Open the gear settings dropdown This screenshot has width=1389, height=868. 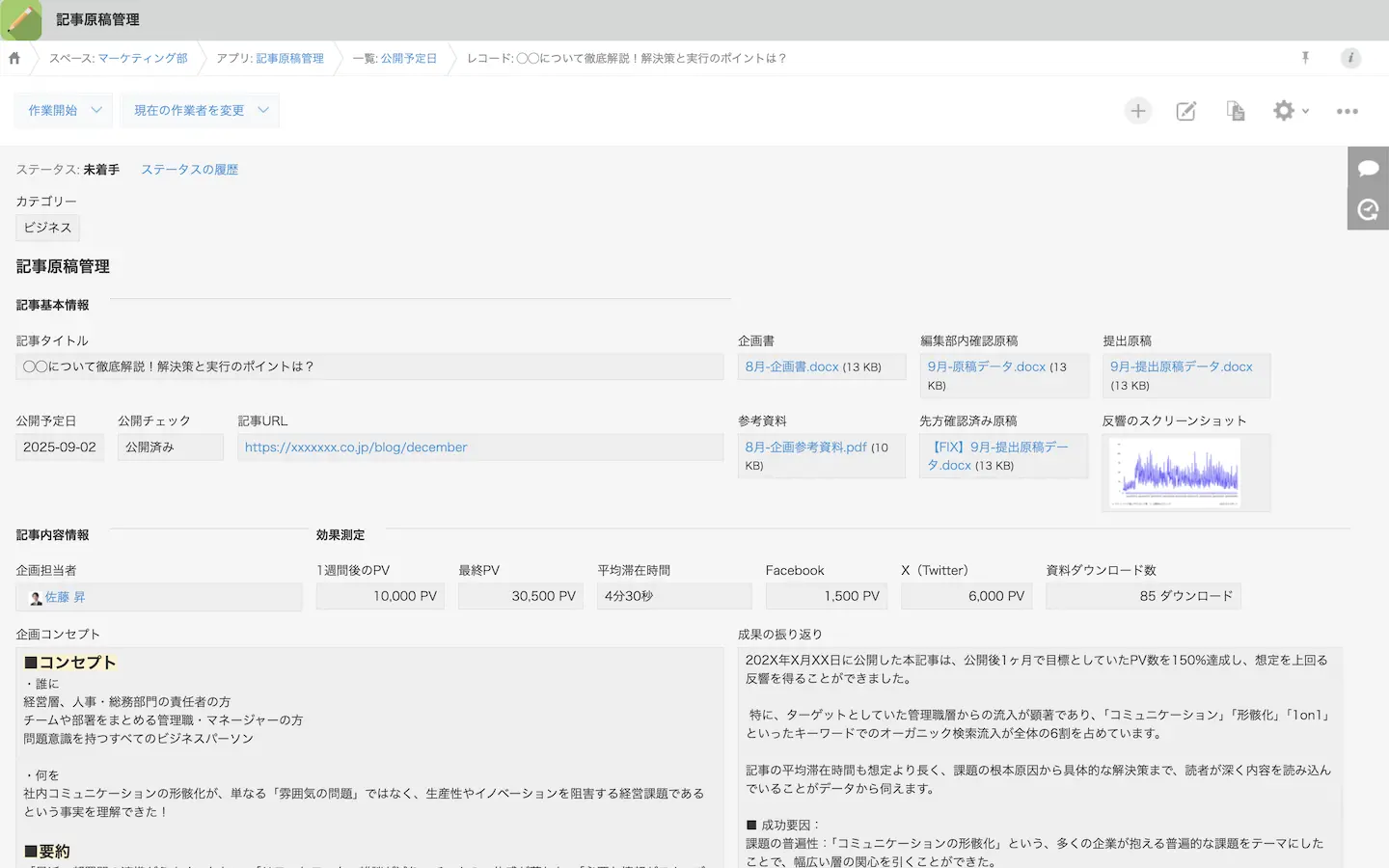point(1290,111)
